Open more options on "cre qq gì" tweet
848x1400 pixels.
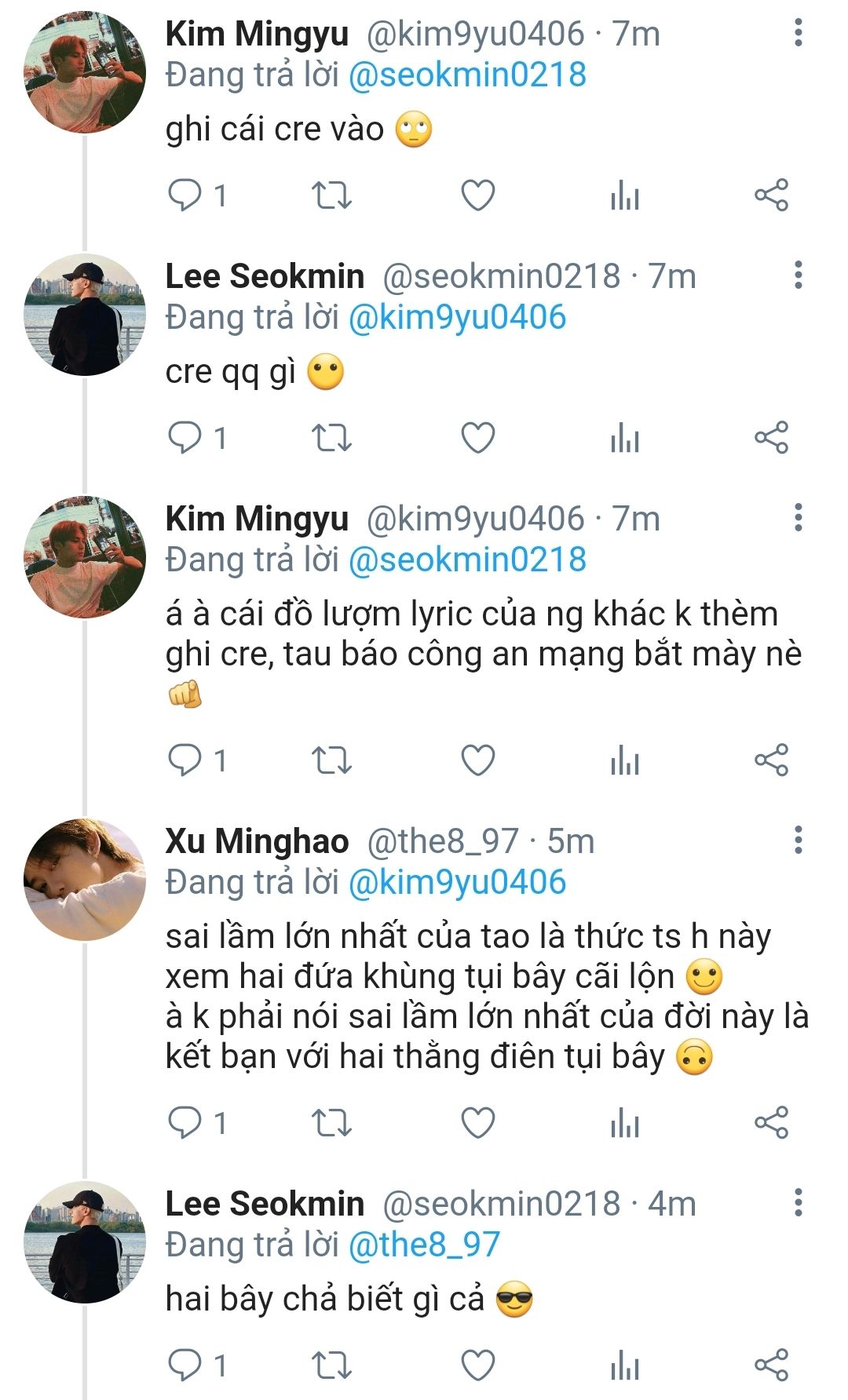pyautogui.click(x=798, y=275)
